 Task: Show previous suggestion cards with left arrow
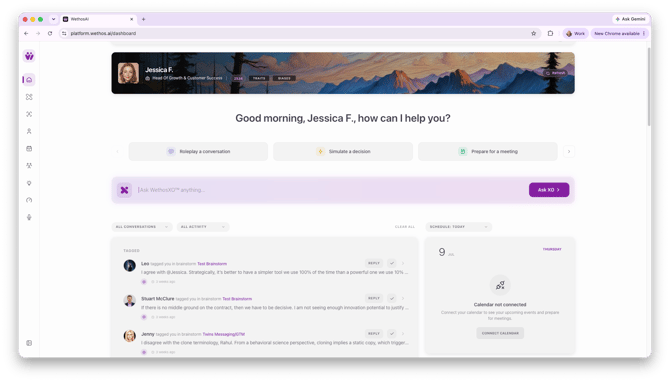coord(118,151)
